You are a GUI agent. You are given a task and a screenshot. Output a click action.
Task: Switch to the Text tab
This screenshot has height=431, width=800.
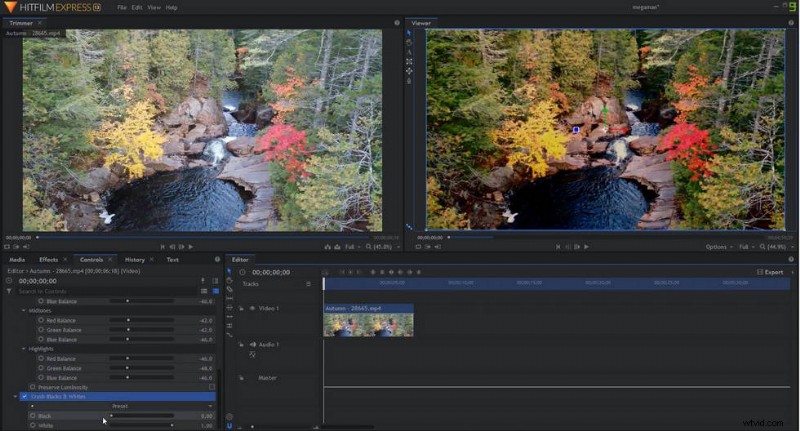coord(172,260)
